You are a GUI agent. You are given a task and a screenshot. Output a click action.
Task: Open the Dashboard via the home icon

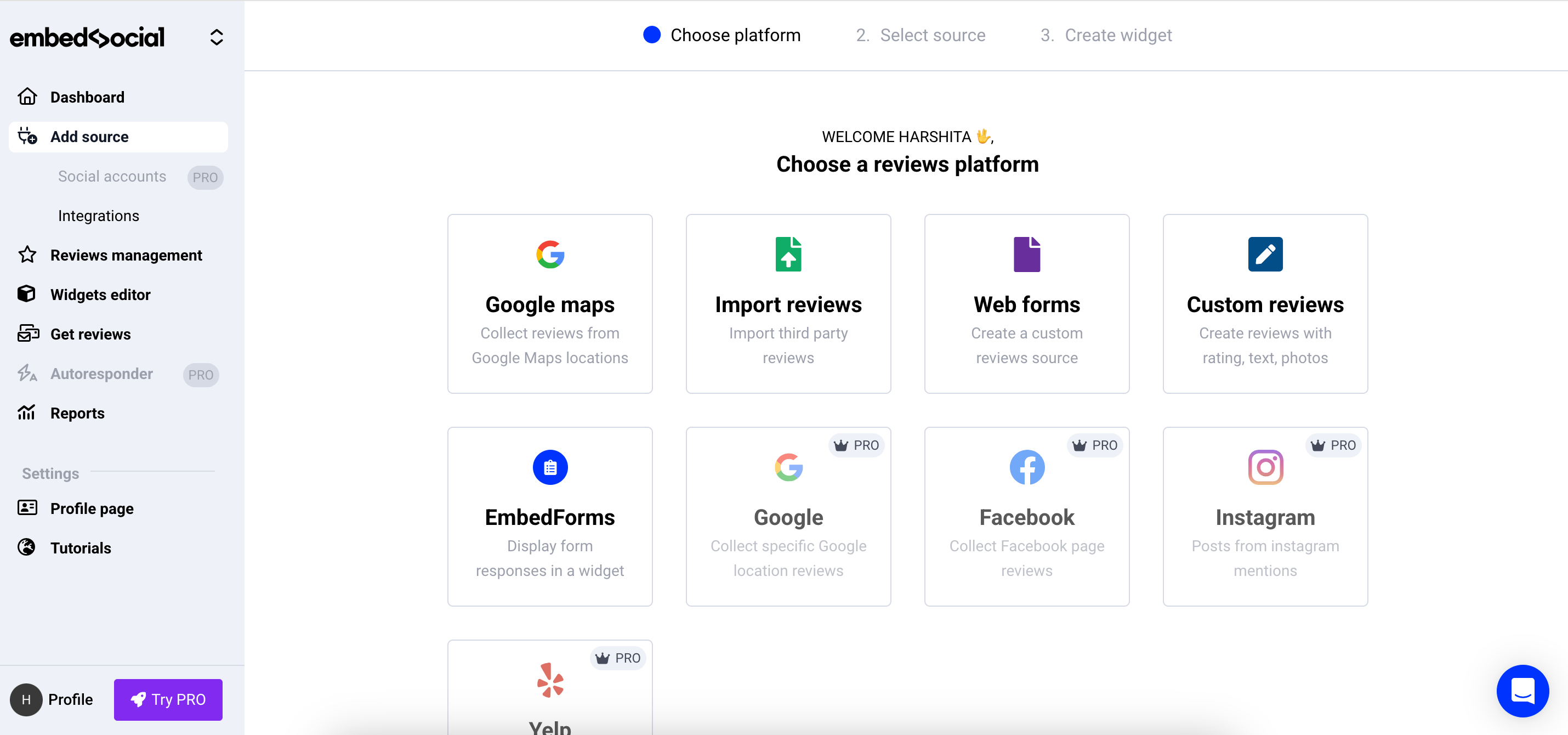pos(27,96)
